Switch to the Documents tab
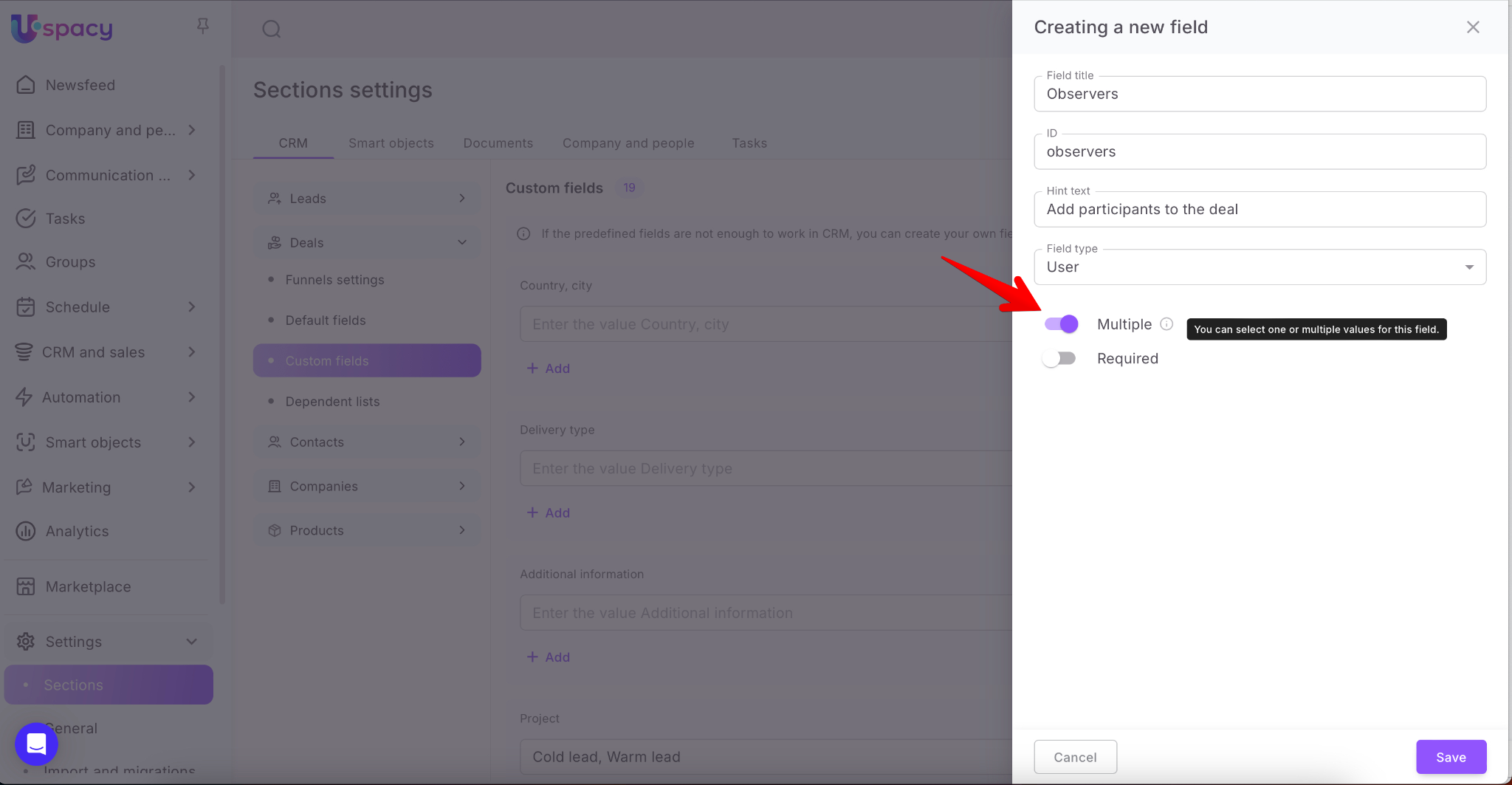 pyautogui.click(x=498, y=143)
